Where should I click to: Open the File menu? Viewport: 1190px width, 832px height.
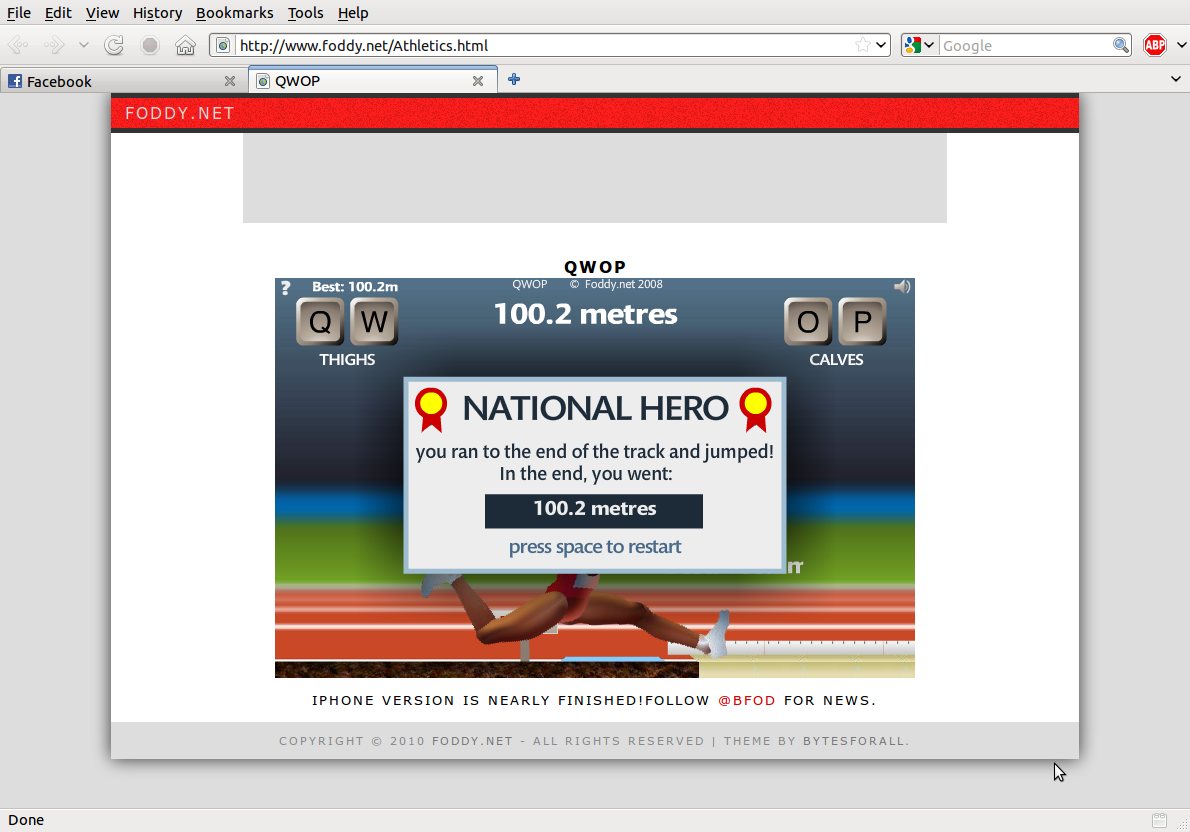coord(19,13)
